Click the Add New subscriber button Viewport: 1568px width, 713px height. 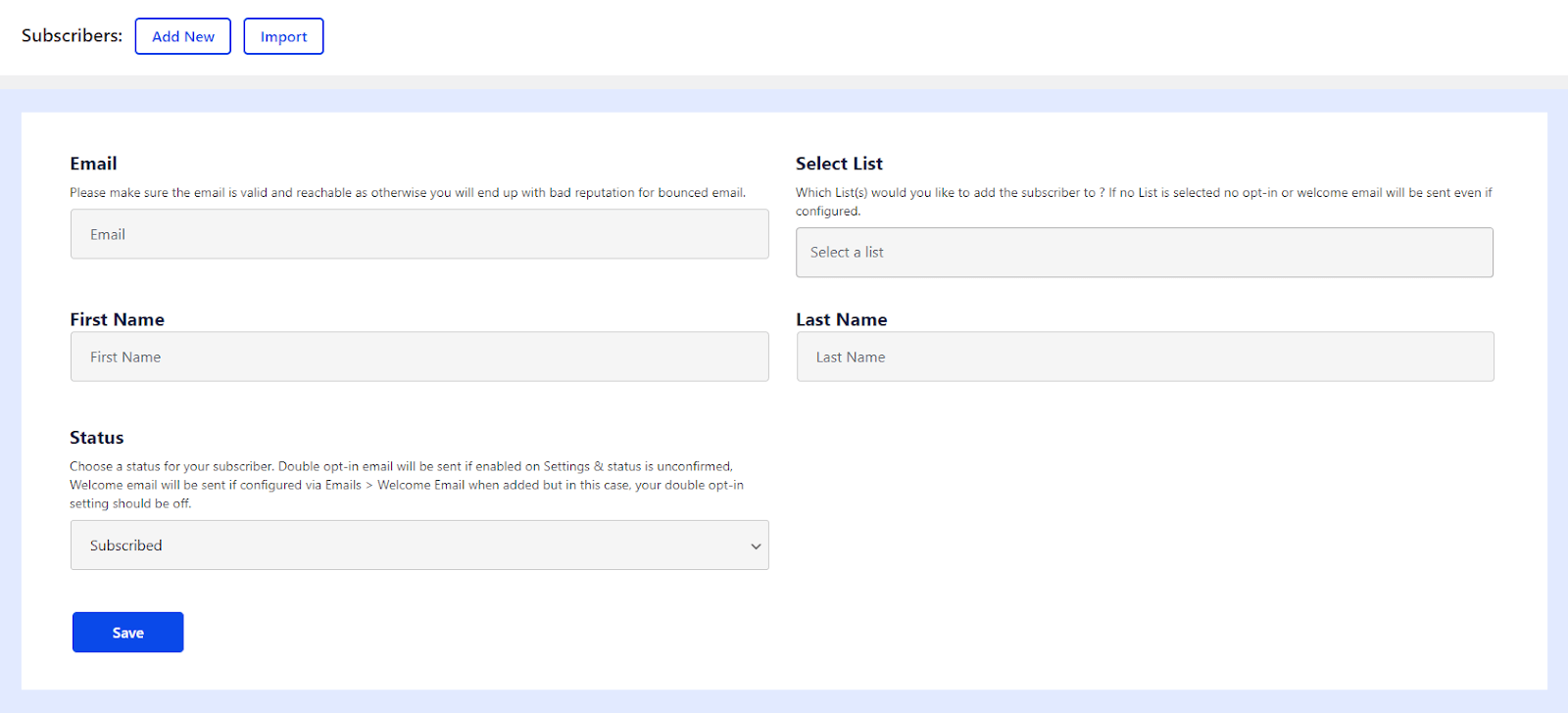(183, 36)
